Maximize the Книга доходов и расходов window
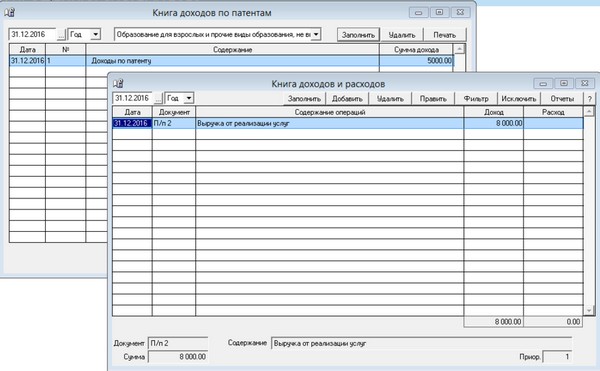 pos(564,83)
